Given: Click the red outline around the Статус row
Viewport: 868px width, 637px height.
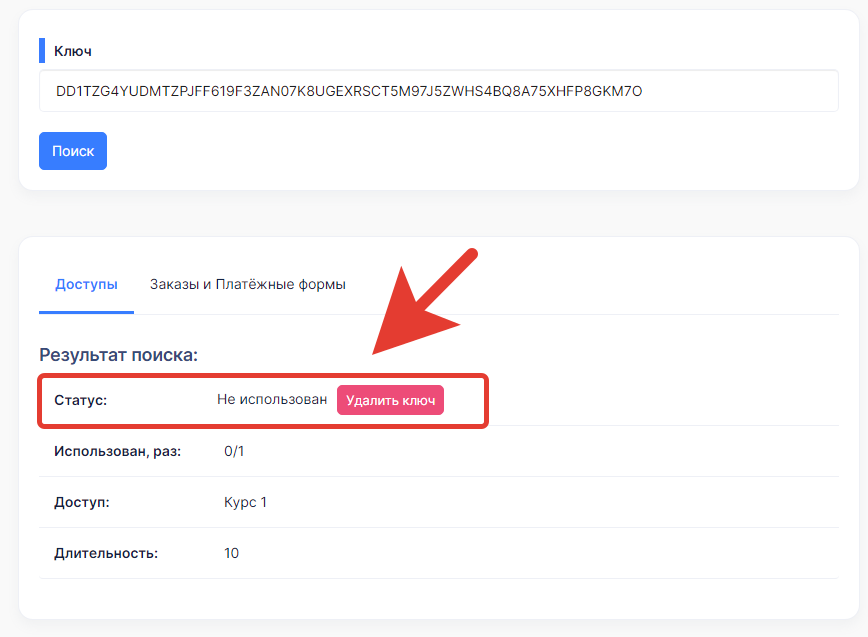Looking at the screenshot, I should click(263, 376).
